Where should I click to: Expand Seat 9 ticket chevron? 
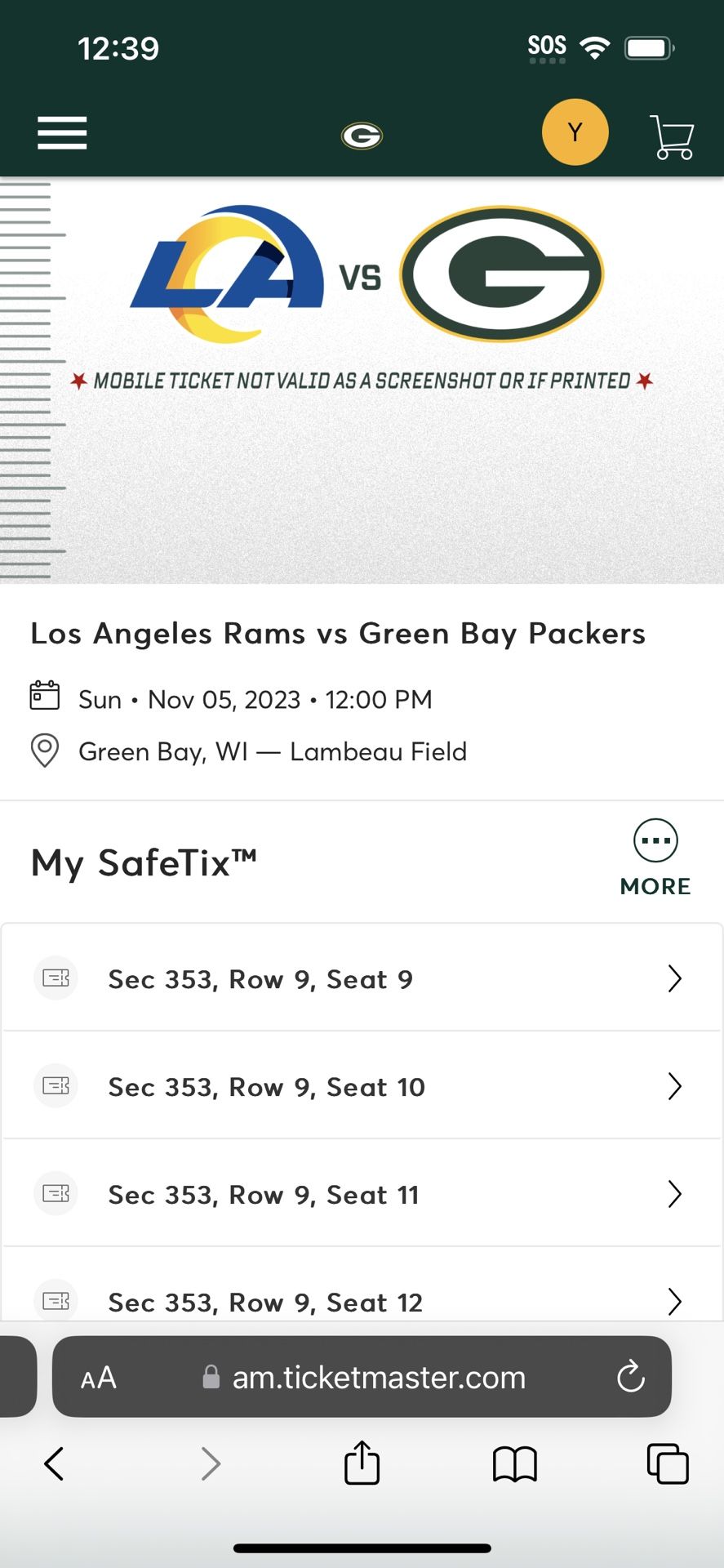[x=674, y=978]
